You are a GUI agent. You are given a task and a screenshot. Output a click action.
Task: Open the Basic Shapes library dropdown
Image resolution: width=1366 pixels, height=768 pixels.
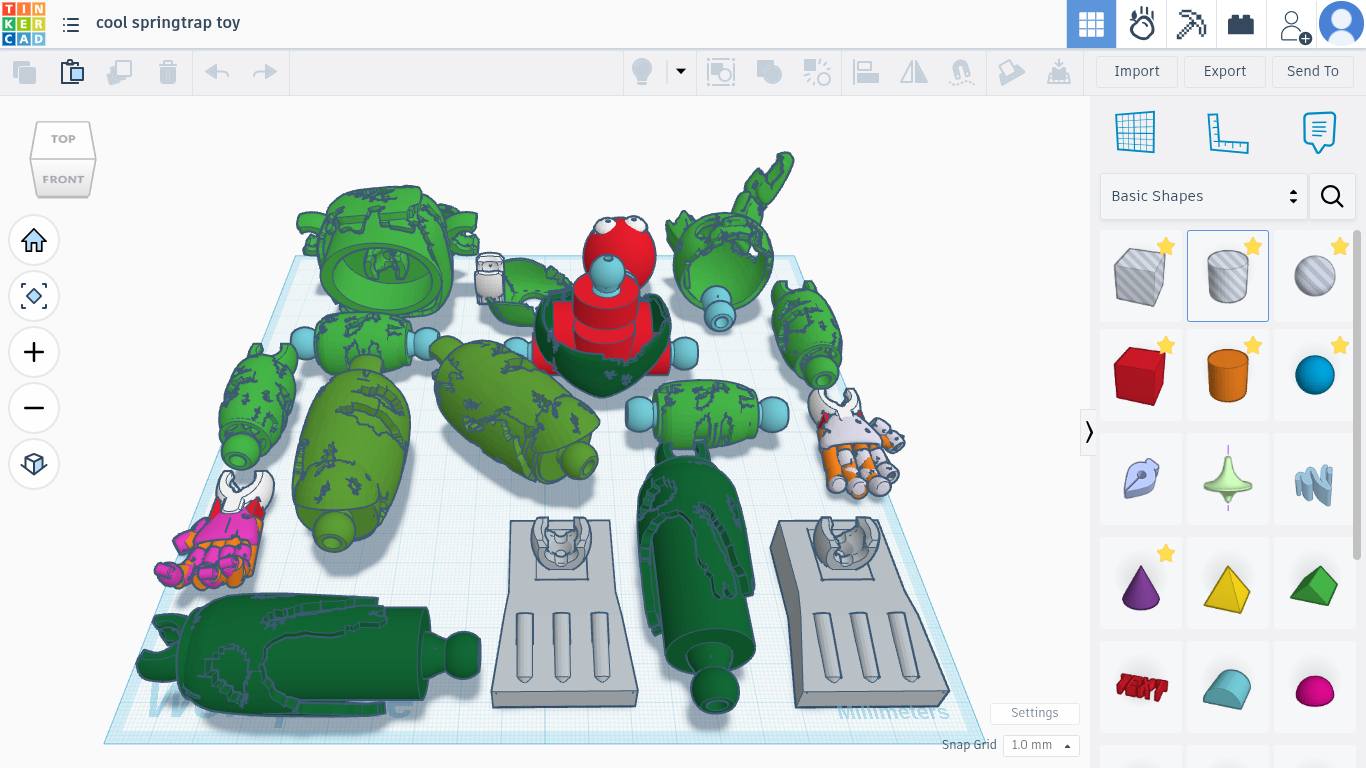[x=1203, y=196]
